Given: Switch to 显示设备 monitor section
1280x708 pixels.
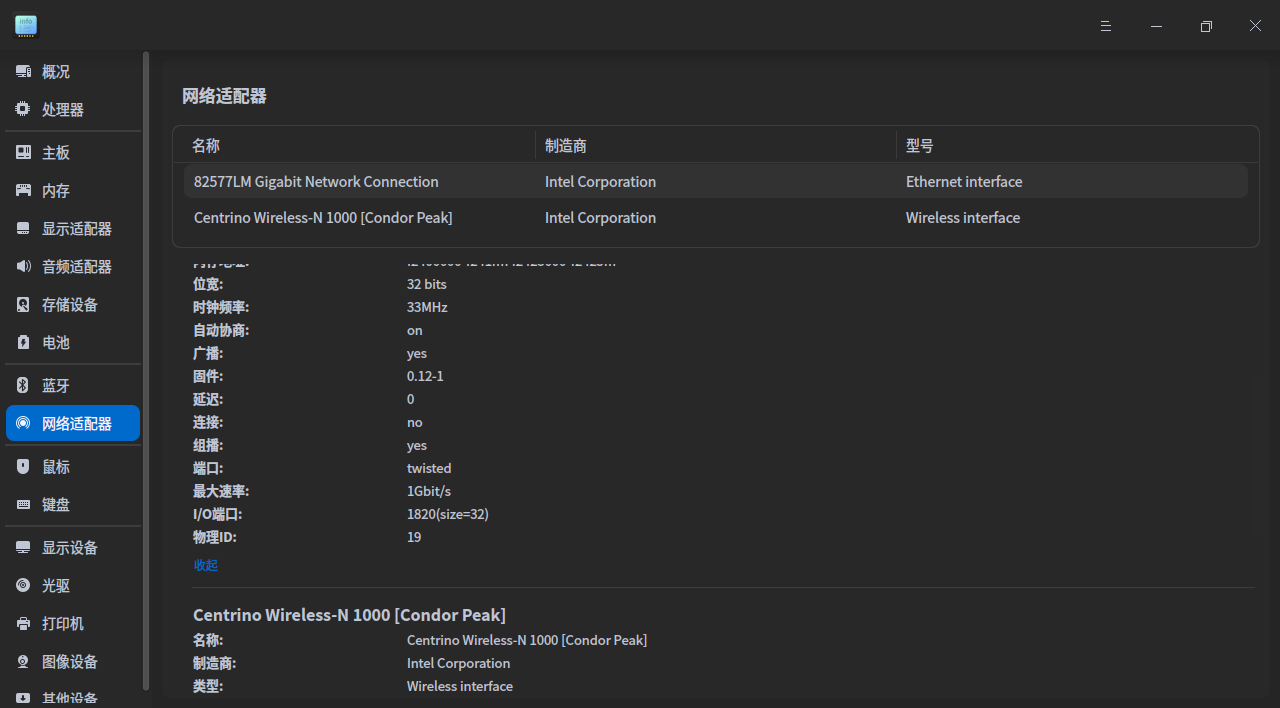Looking at the screenshot, I should (69, 548).
